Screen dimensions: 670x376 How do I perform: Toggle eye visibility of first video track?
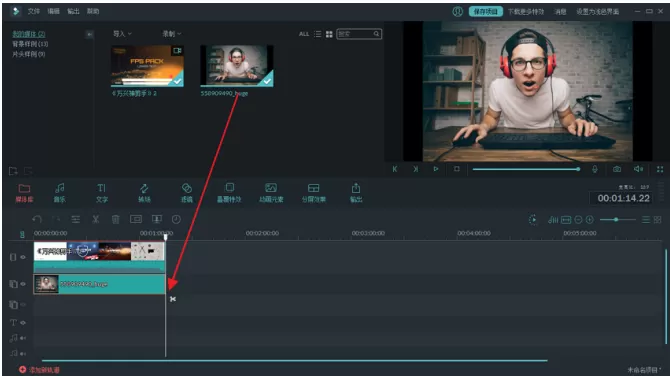tap(23, 257)
